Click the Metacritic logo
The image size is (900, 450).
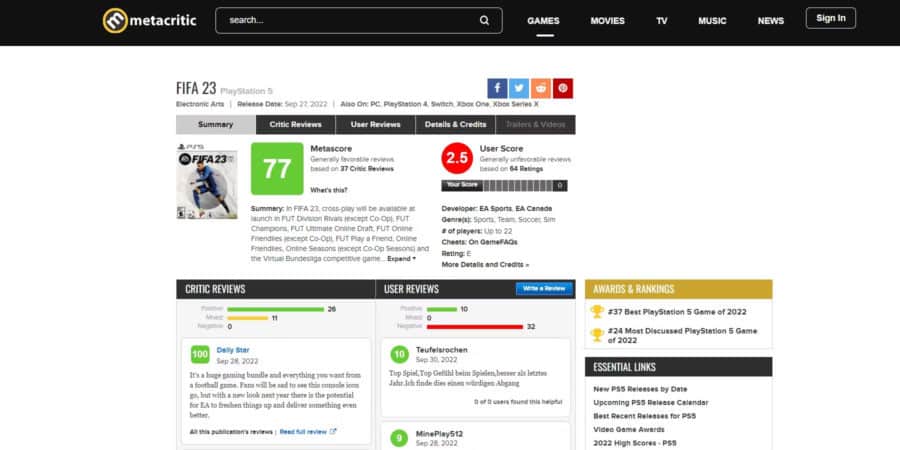click(149, 21)
